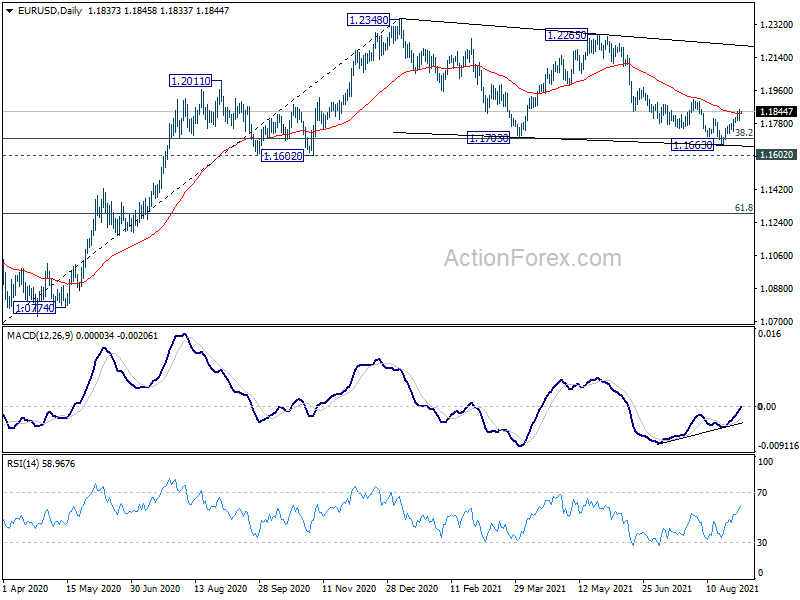
Task: Click the 1 Apr 2020 date label
Action: pos(25,588)
